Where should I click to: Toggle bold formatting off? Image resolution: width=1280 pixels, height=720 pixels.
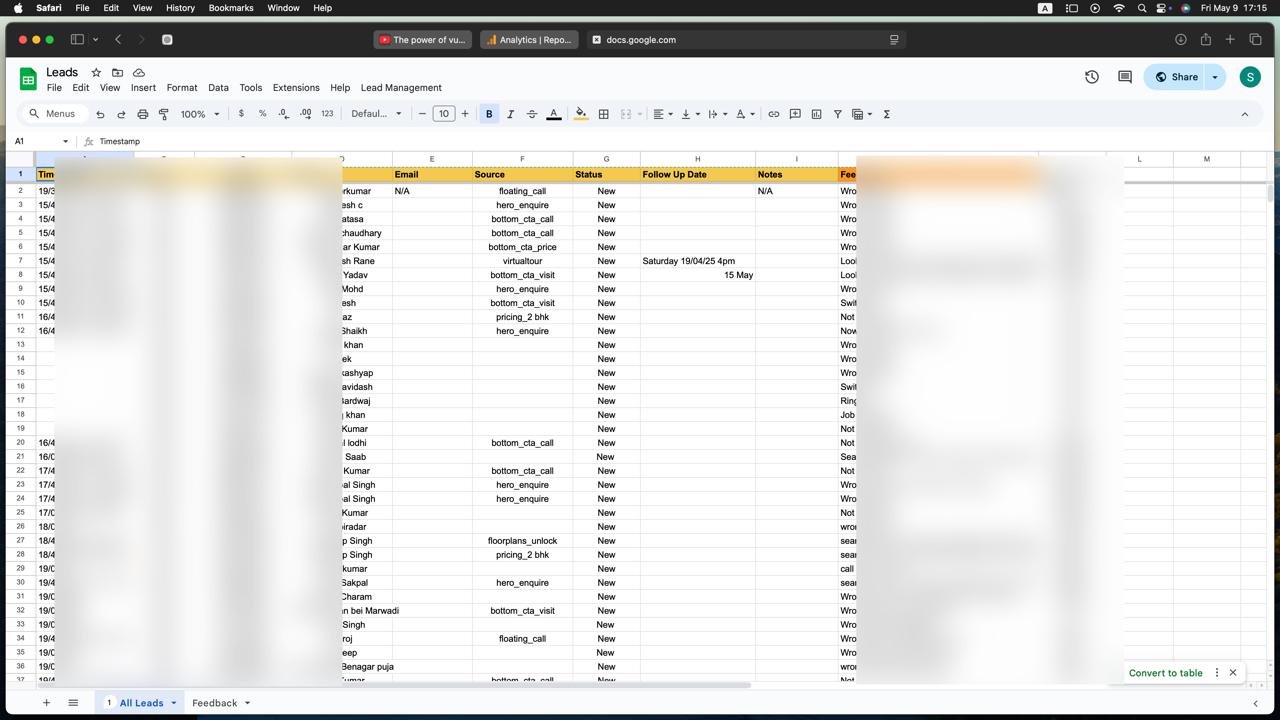pos(488,113)
